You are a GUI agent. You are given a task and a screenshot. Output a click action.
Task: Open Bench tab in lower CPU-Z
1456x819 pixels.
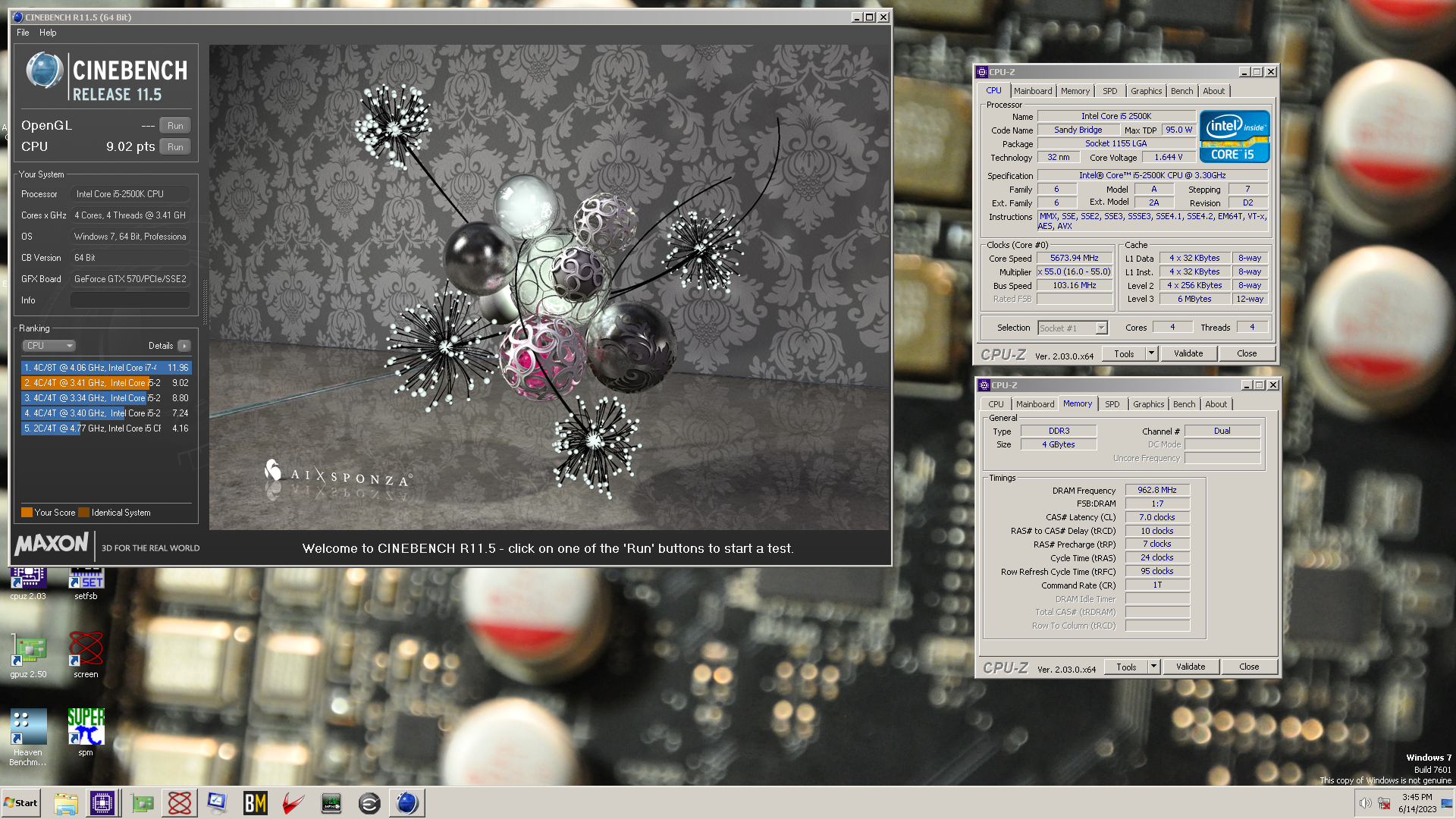pos(1184,404)
